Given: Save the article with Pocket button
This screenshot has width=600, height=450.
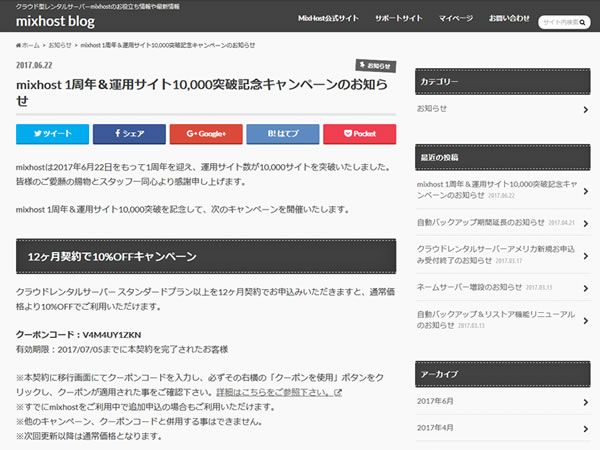Looking at the screenshot, I should [360, 134].
